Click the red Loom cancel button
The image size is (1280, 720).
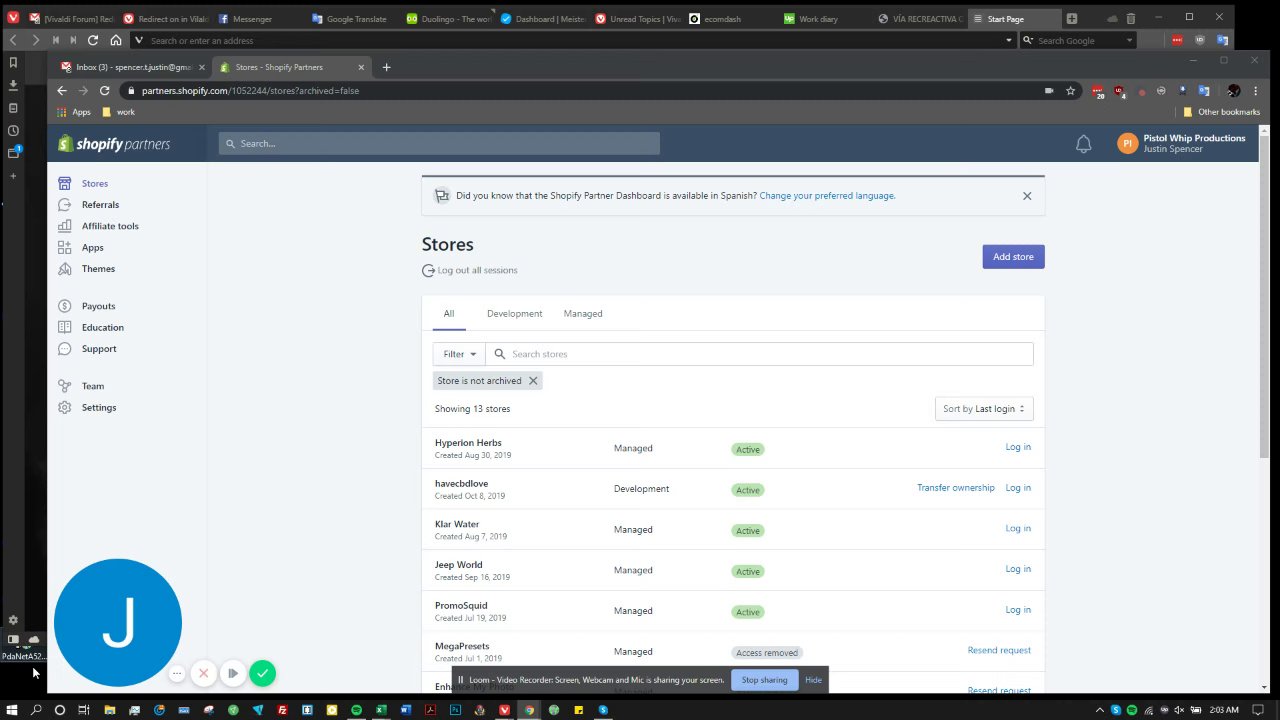point(204,674)
